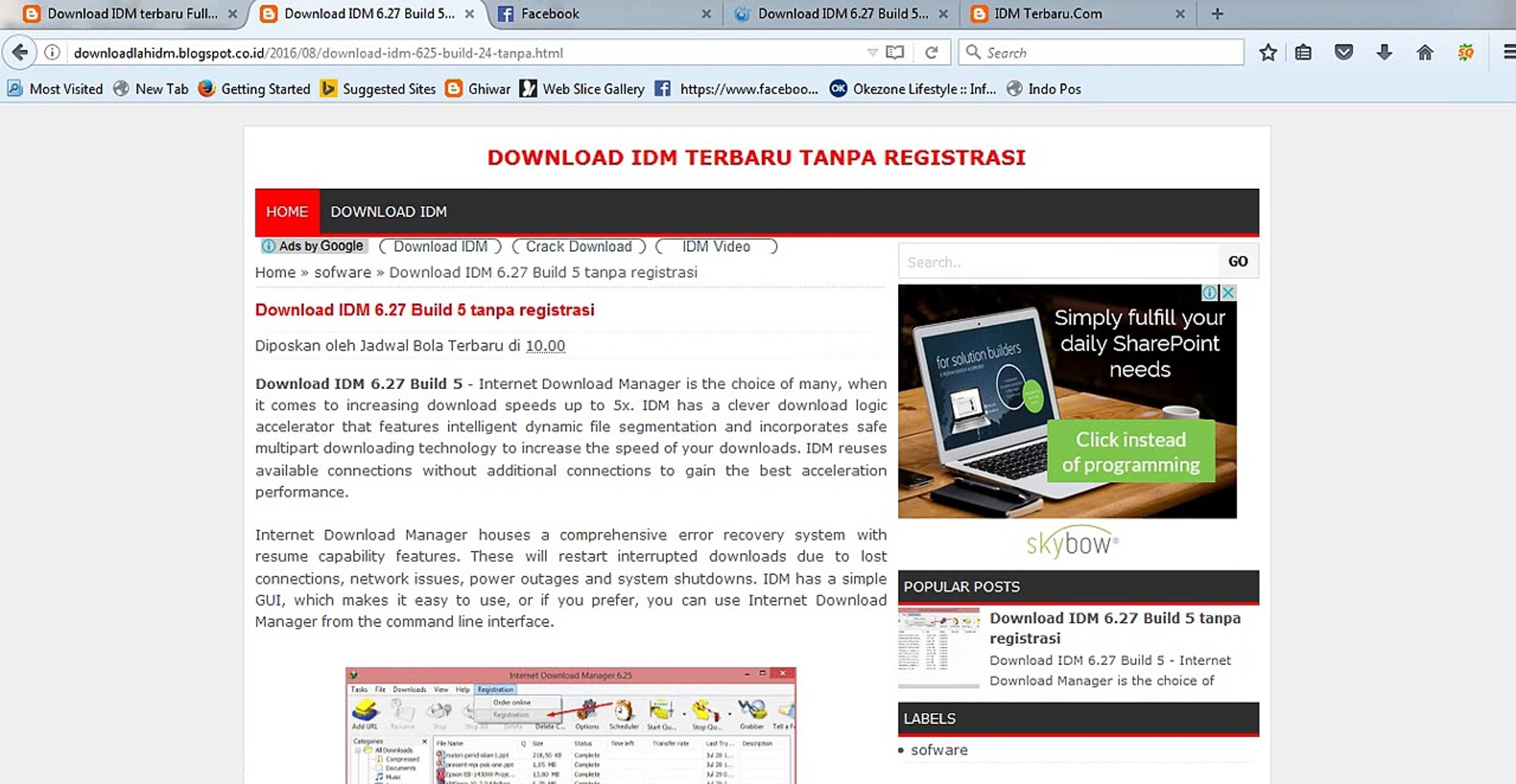The image size is (1516, 784).
Task: Open the post title Download IDM 6.27 Build 5
Action: [425, 310]
